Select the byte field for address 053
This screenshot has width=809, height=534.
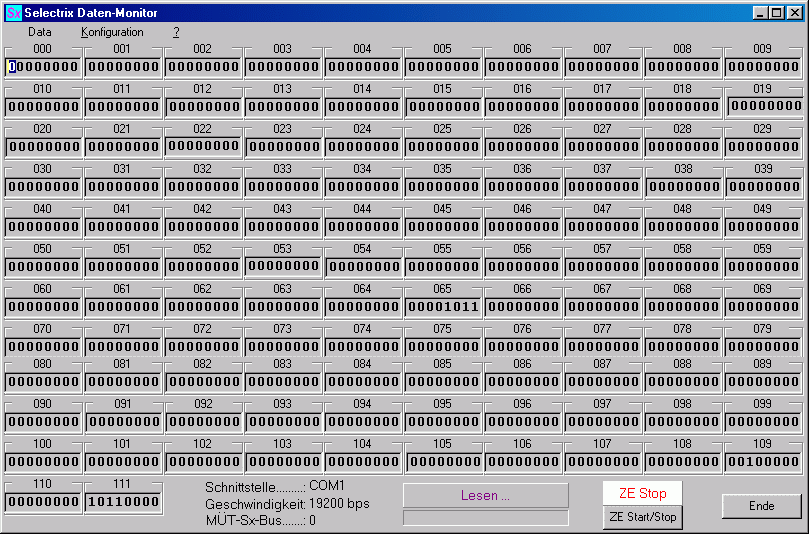[x=283, y=265]
